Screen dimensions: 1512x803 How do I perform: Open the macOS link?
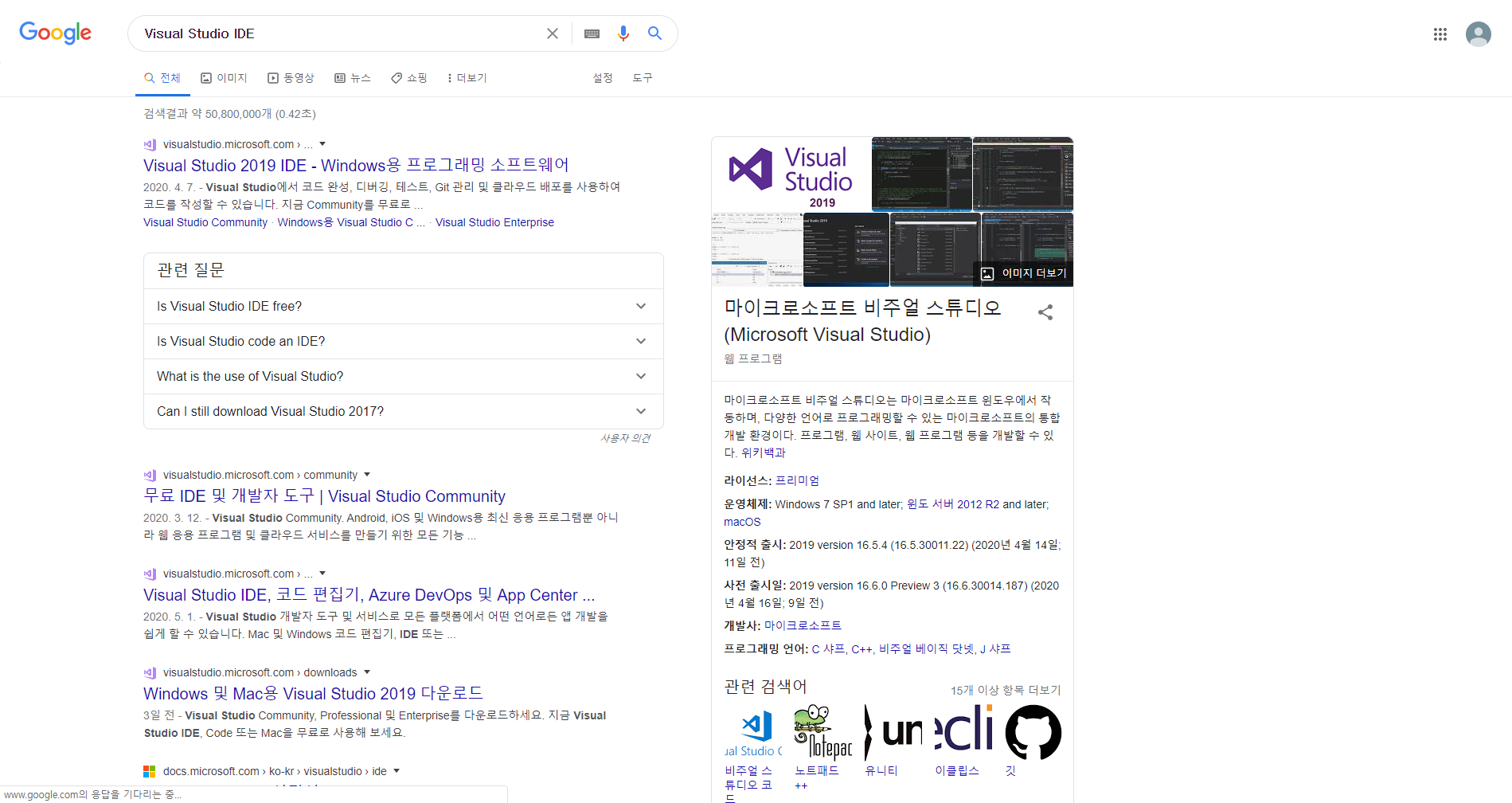click(x=742, y=522)
